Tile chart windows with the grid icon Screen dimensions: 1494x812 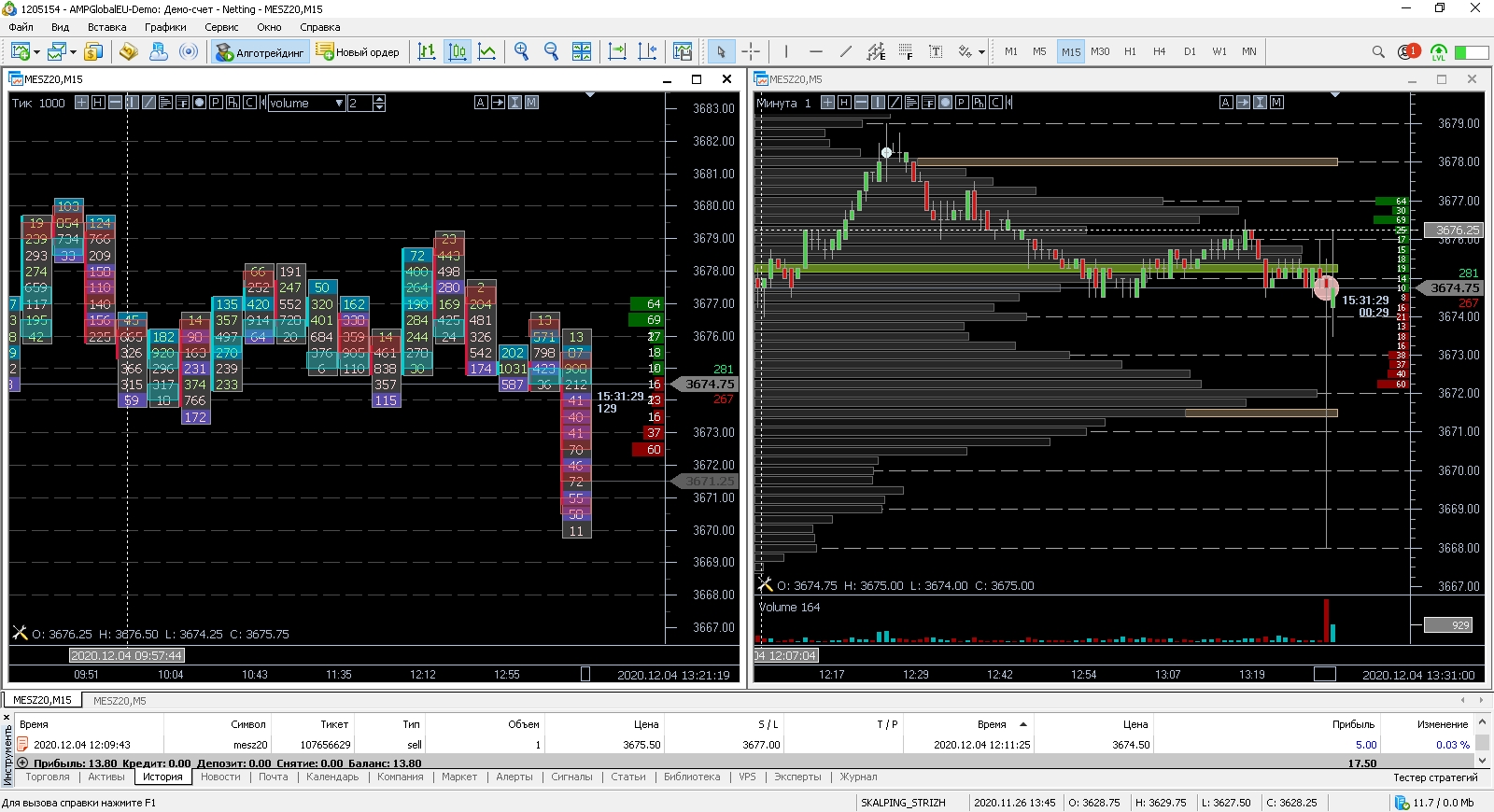[x=582, y=51]
